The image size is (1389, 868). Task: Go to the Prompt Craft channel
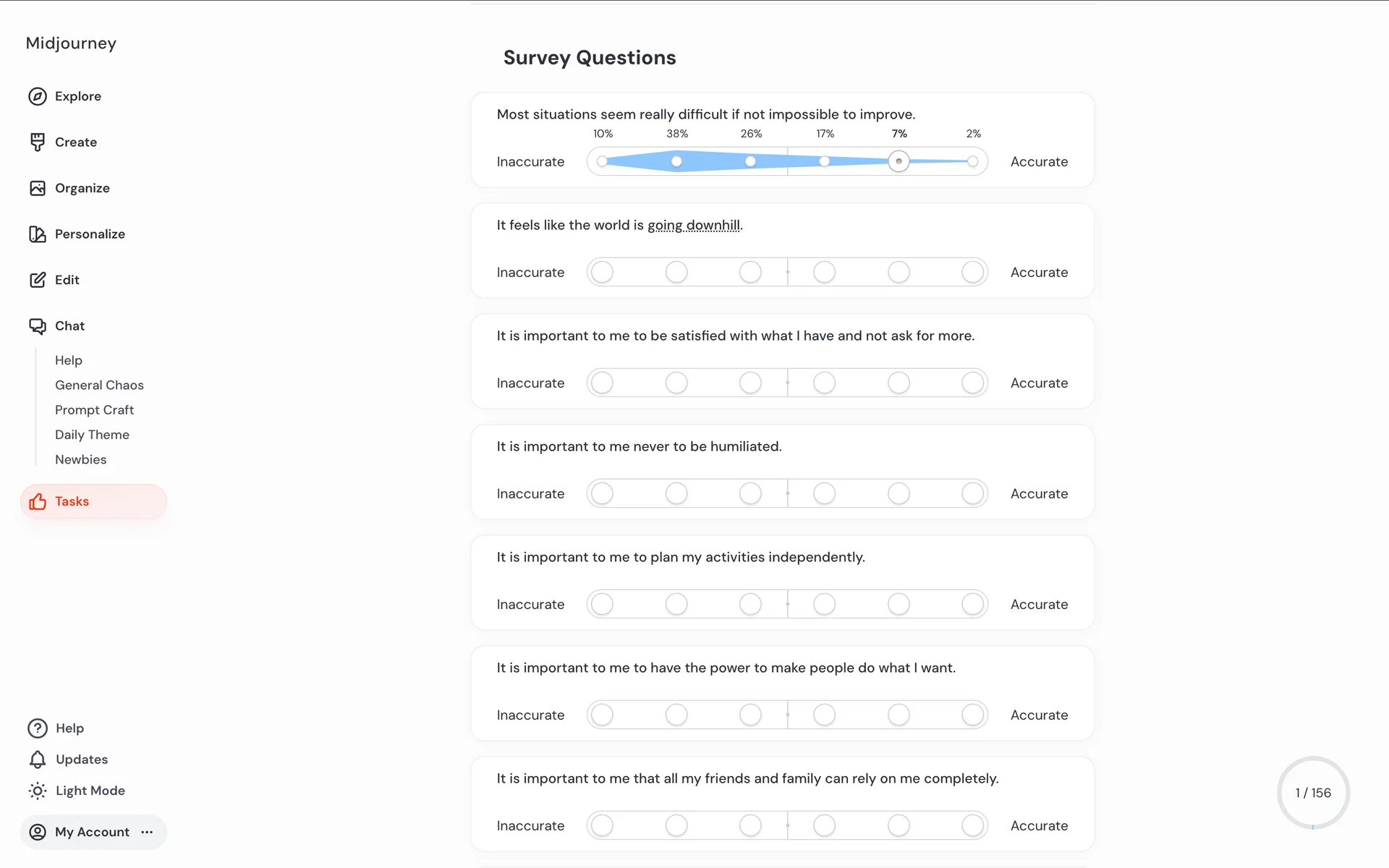point(94,410)
